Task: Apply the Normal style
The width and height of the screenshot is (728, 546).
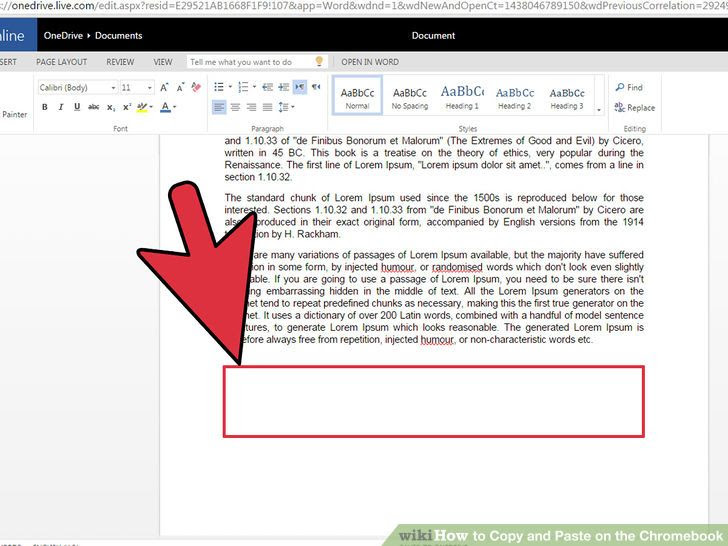Action: [x=358, y=96]
